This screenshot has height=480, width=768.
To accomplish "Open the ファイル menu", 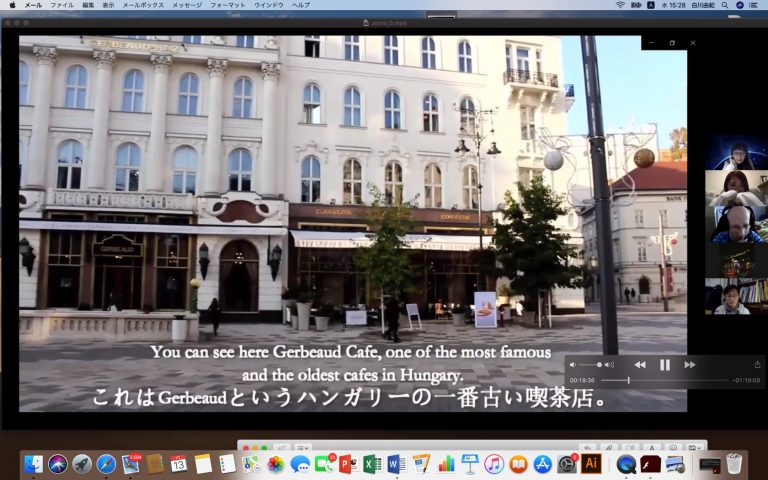I will tap(62, 5).
